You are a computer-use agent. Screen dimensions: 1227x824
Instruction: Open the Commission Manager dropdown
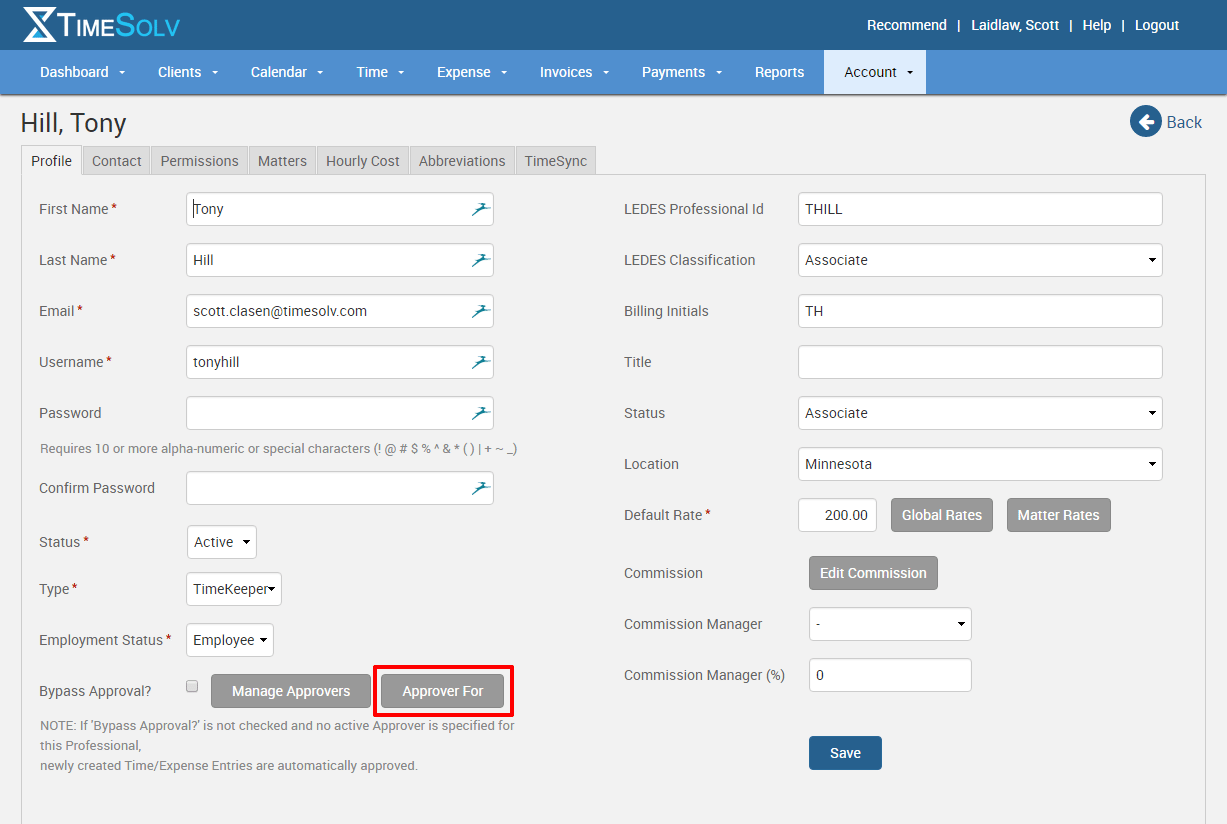click(889, 624)
